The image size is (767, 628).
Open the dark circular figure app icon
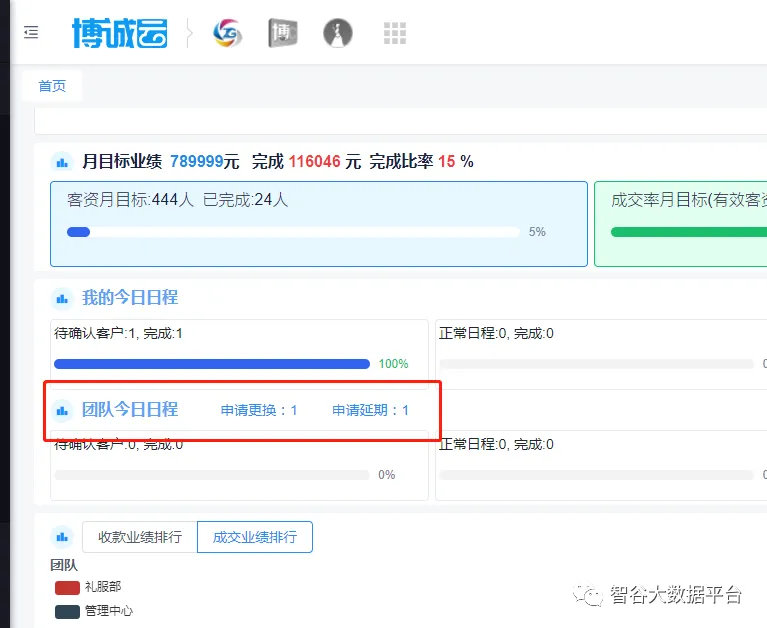click(338, 33)
